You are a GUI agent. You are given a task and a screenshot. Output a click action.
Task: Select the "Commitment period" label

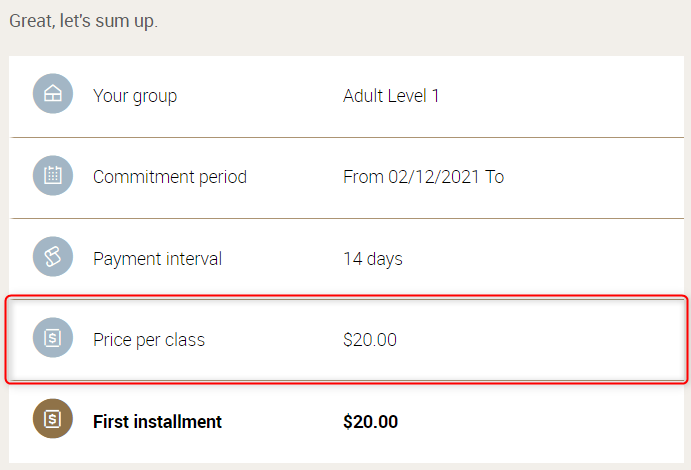[170, 177]
